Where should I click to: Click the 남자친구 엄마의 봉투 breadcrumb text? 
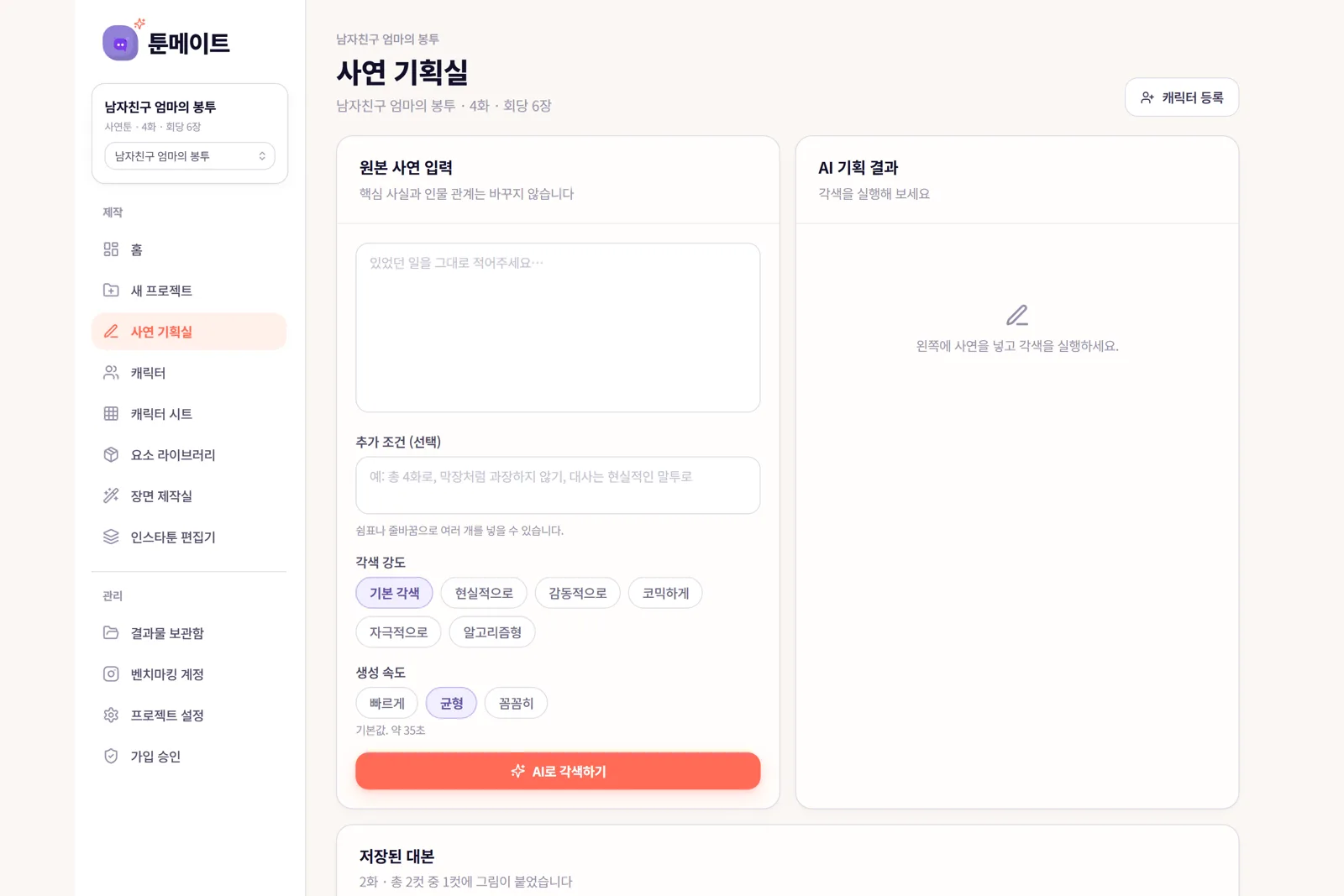(x=387, y=39)
